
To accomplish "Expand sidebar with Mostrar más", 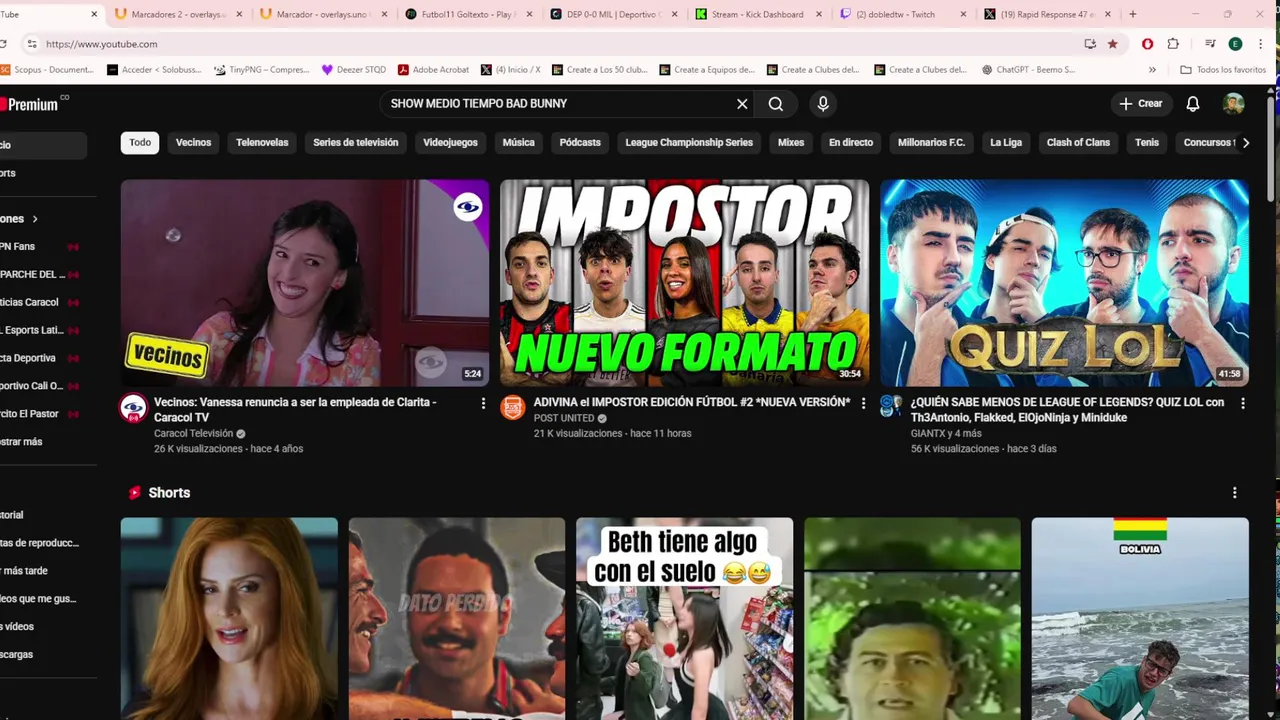I will [x=22, y=442].
